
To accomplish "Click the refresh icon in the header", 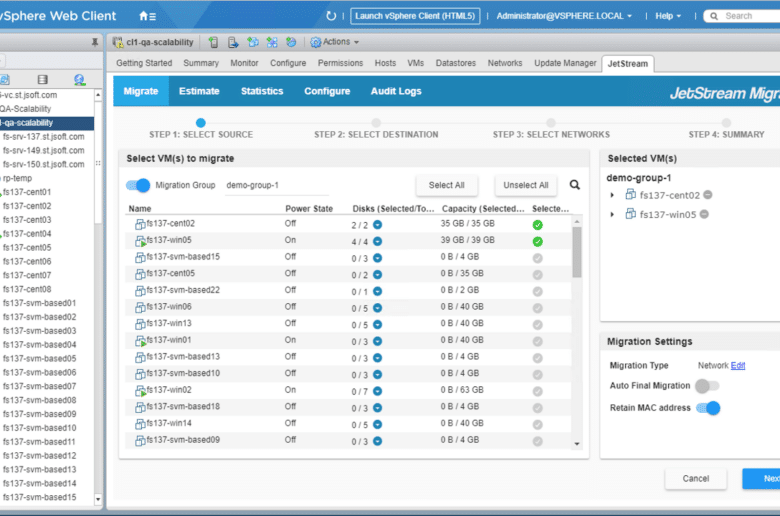I will point(331,16).
